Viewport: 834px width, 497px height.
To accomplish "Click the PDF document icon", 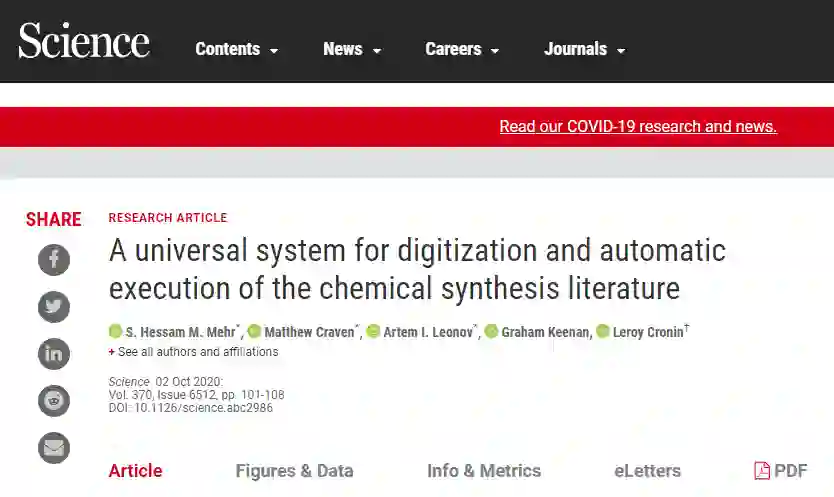I will point(762,470).
